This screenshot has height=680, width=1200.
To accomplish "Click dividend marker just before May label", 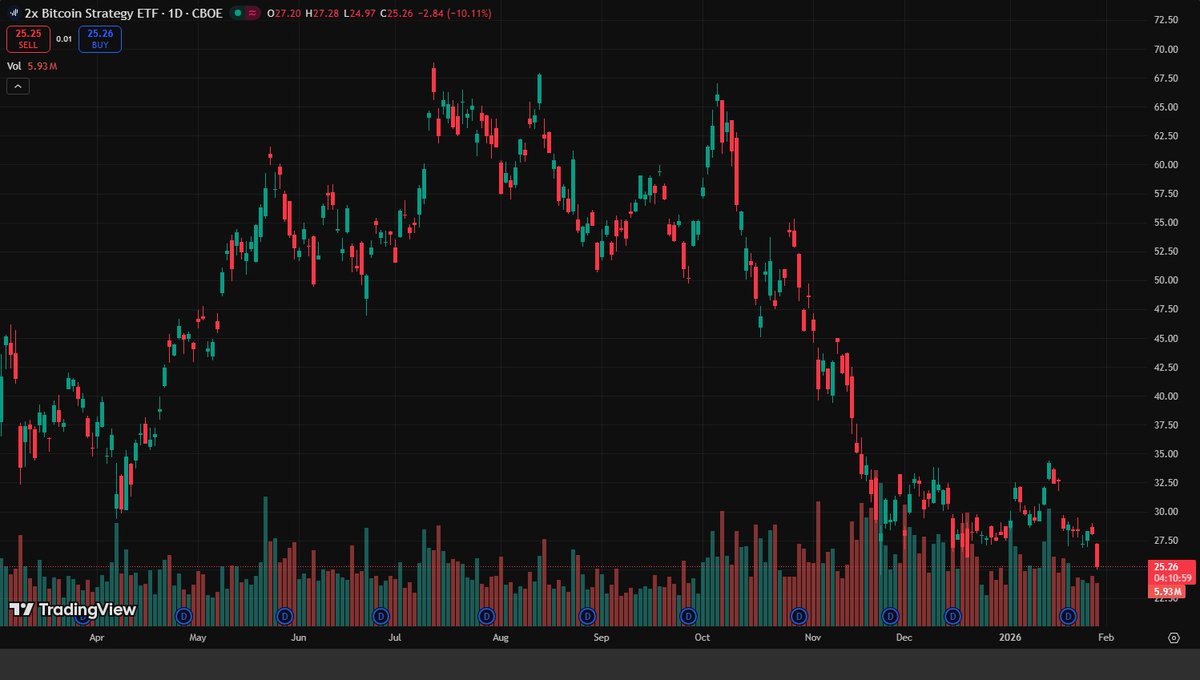I will (183, 614).
